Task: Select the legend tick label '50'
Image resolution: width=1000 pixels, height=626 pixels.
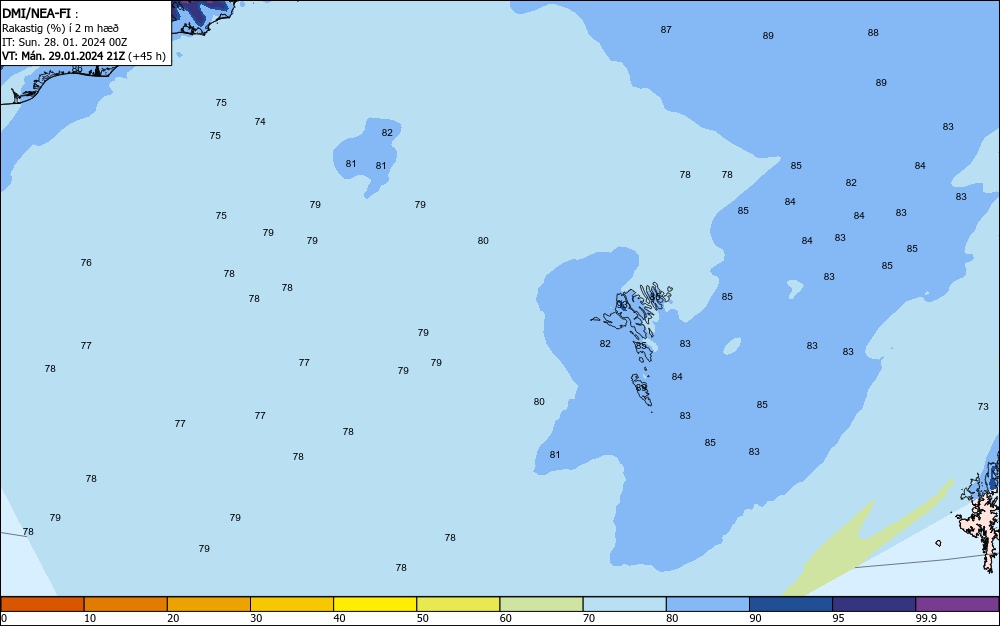Action: 422,618
